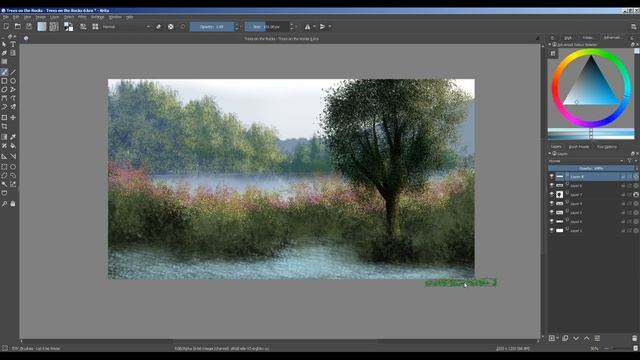640x360 pixels.
Task: Save the document with toolbar icon
Action: (29, 27)
